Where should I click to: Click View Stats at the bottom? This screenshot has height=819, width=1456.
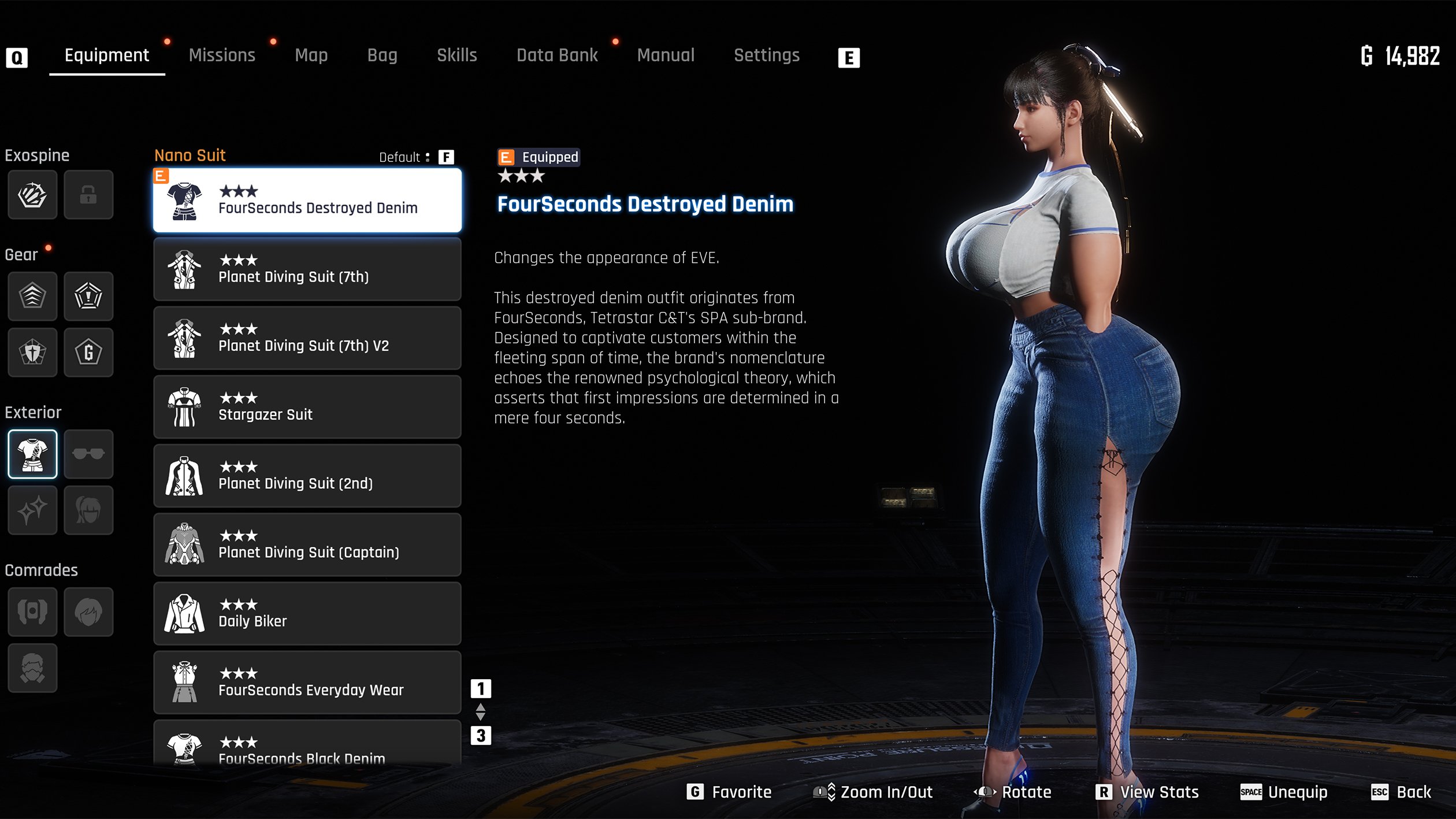click(x=1147, y=792)
